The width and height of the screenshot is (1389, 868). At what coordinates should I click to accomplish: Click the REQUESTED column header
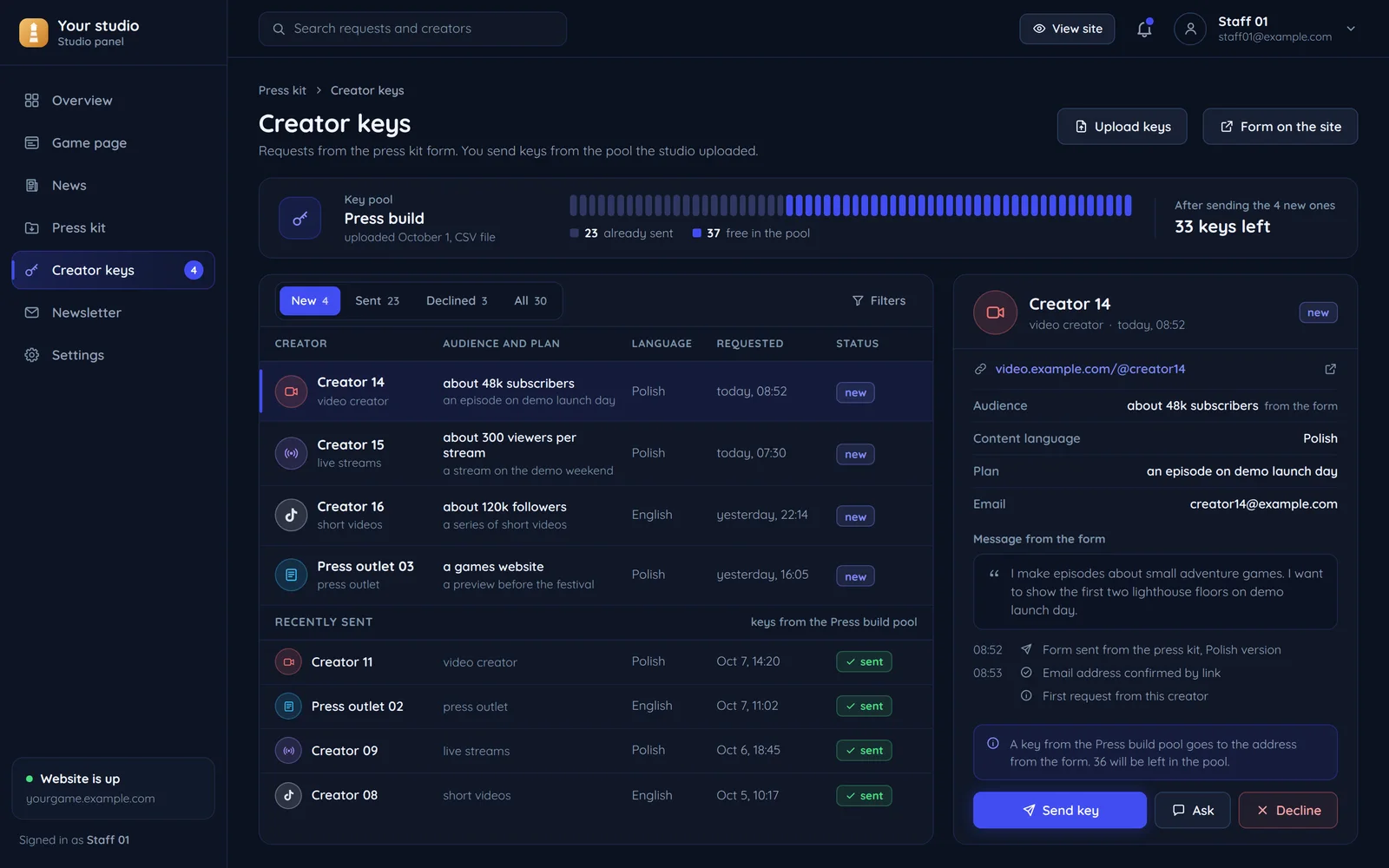pos(750,344)
